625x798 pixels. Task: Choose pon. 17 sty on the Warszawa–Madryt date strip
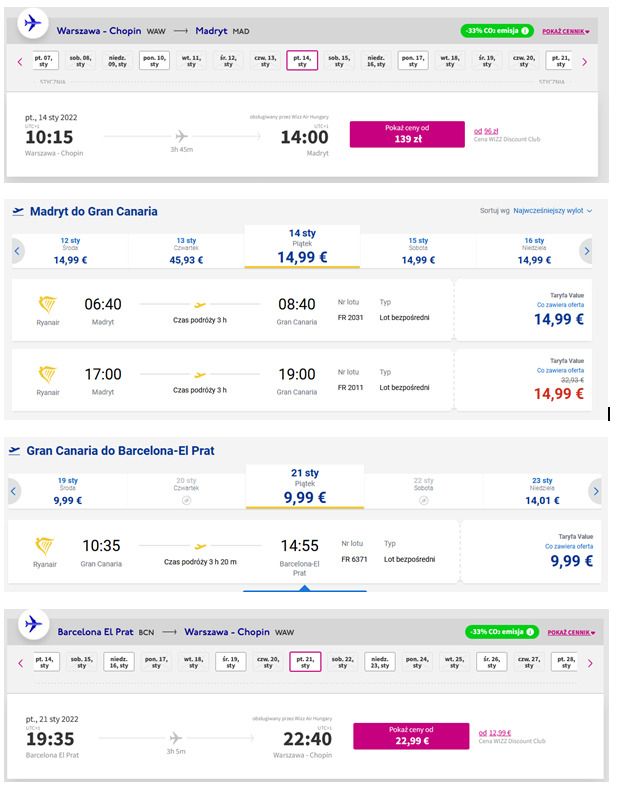(x=413, y=61)
